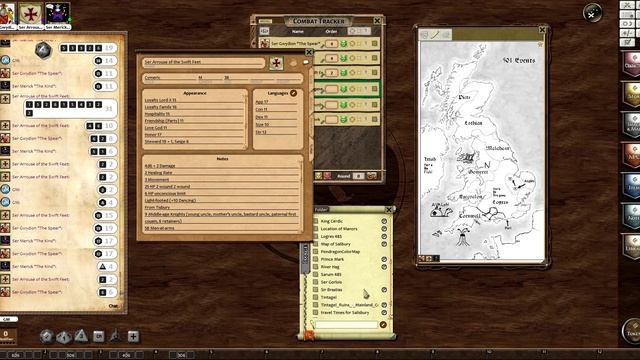This screenshot has height=360, width=640.
Task: Click the image list filter field
Action: pyautogui.click(x=346, y=324)
